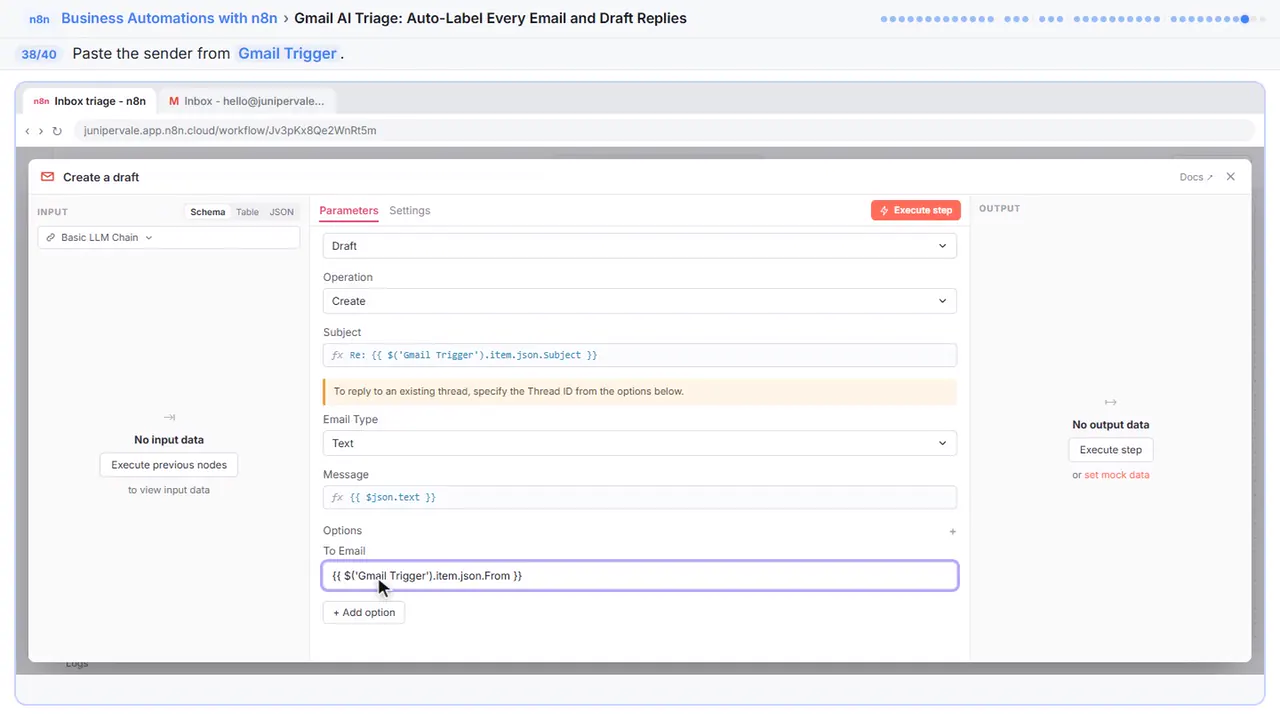Click Execute previous nodes
The image size is (1280, 720).
(169, 465)
